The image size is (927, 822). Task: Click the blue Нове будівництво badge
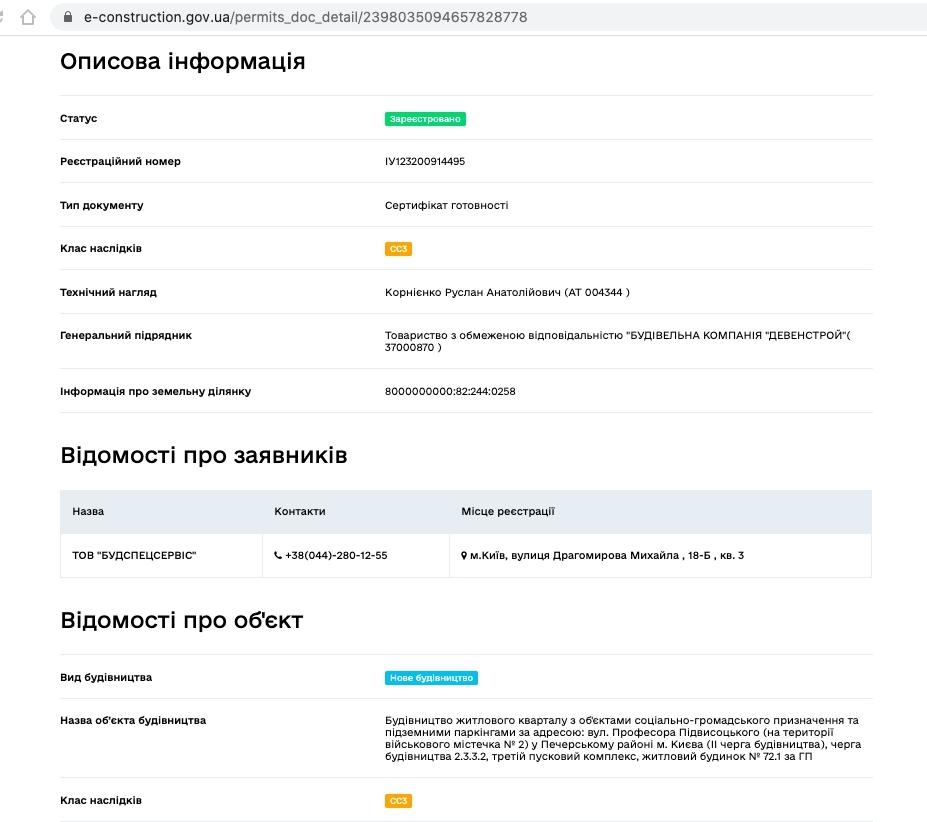[x=431, y=678]
